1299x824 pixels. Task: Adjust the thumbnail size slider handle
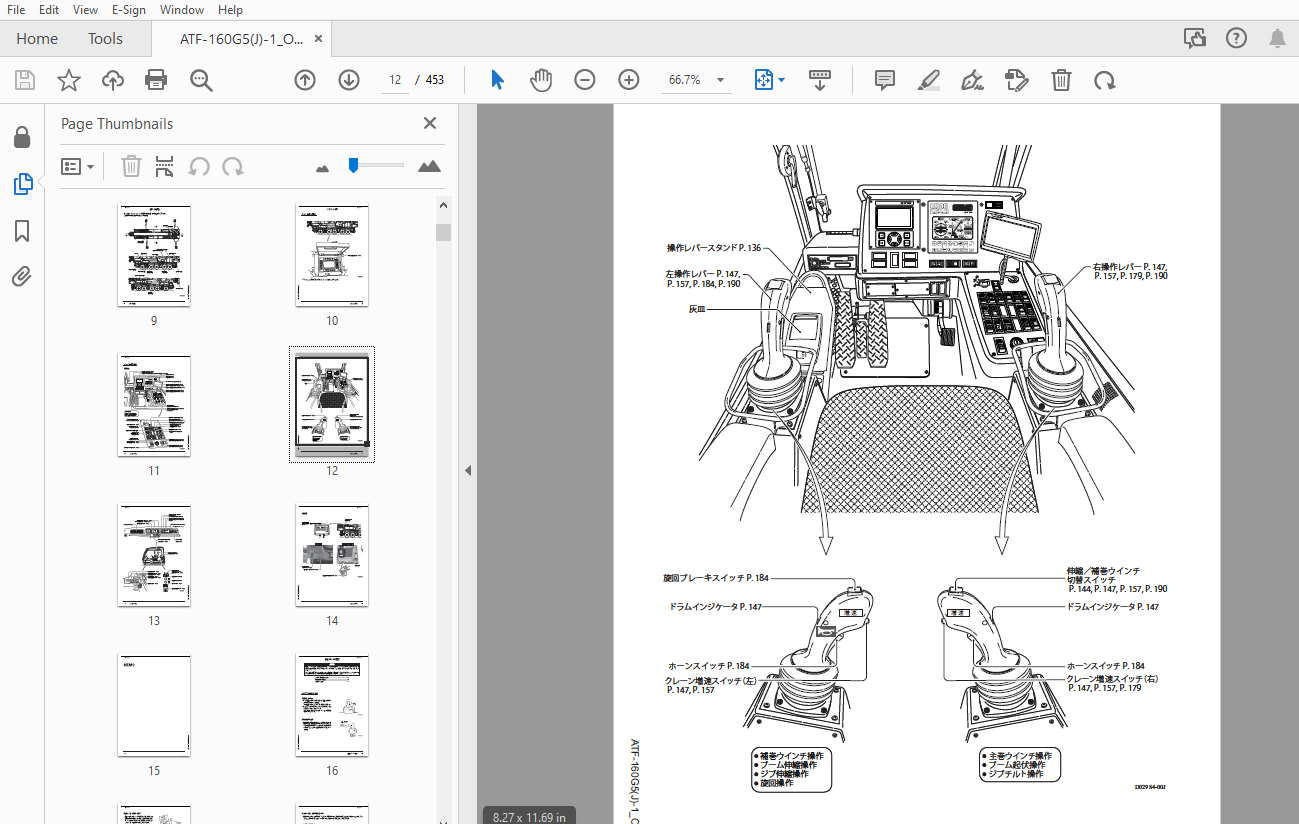click(353, 165)
